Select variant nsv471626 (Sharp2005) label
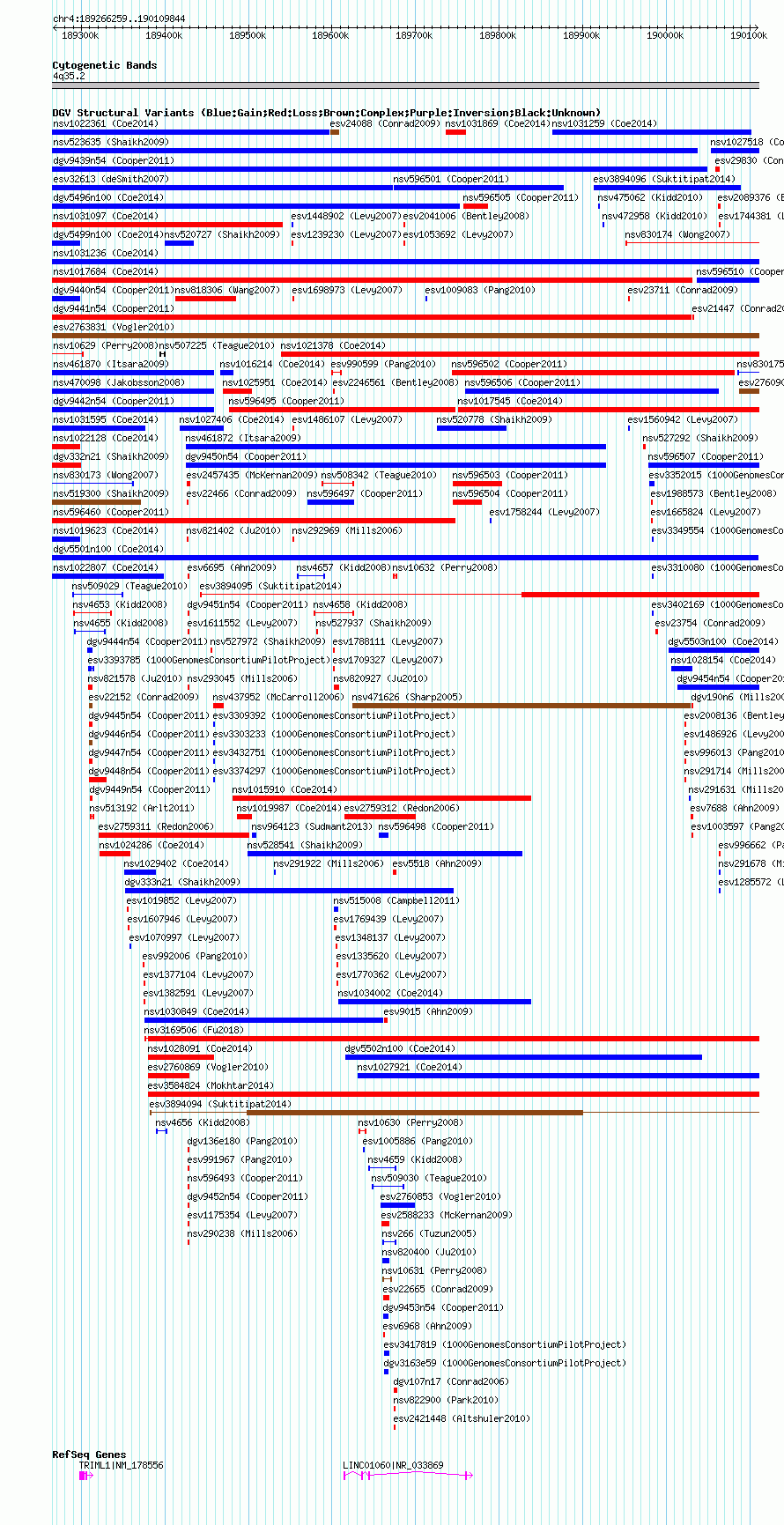 point(408,697)
